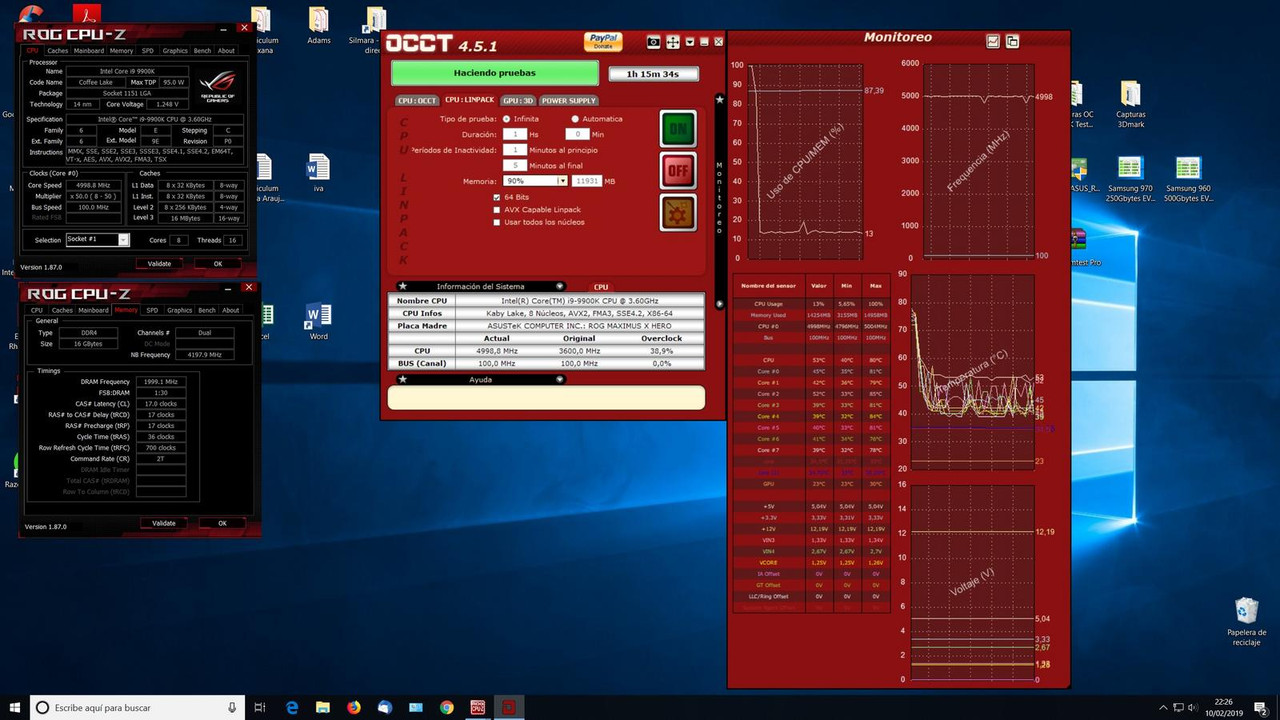Switch to the POWER SUPPLY tab
1280x720 pixels.
click(x=569, y=100)
